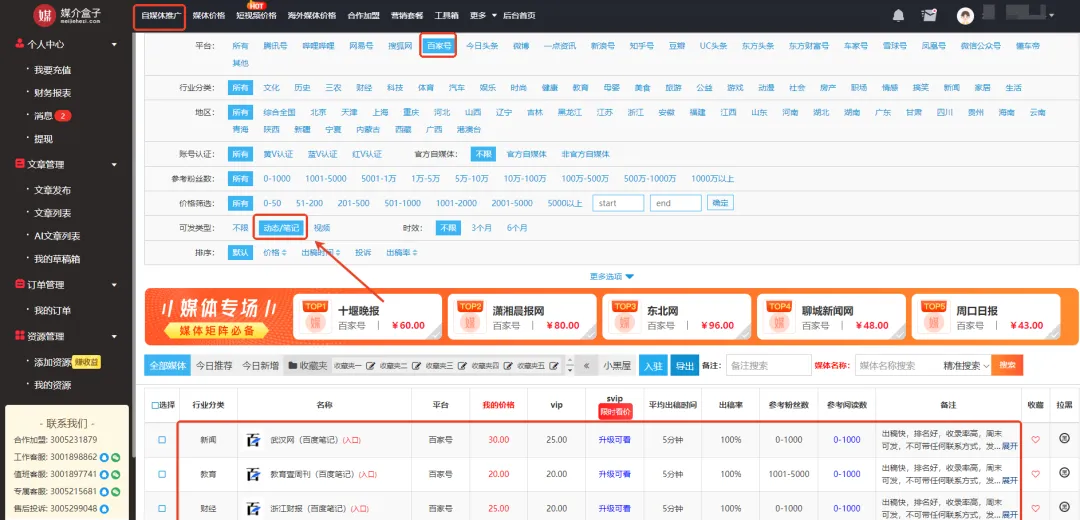The width and height of the screenshot is (1080, 520).
Task: Click 升级可看 in the 武汉网 row
Action: (x=614, y=439)
